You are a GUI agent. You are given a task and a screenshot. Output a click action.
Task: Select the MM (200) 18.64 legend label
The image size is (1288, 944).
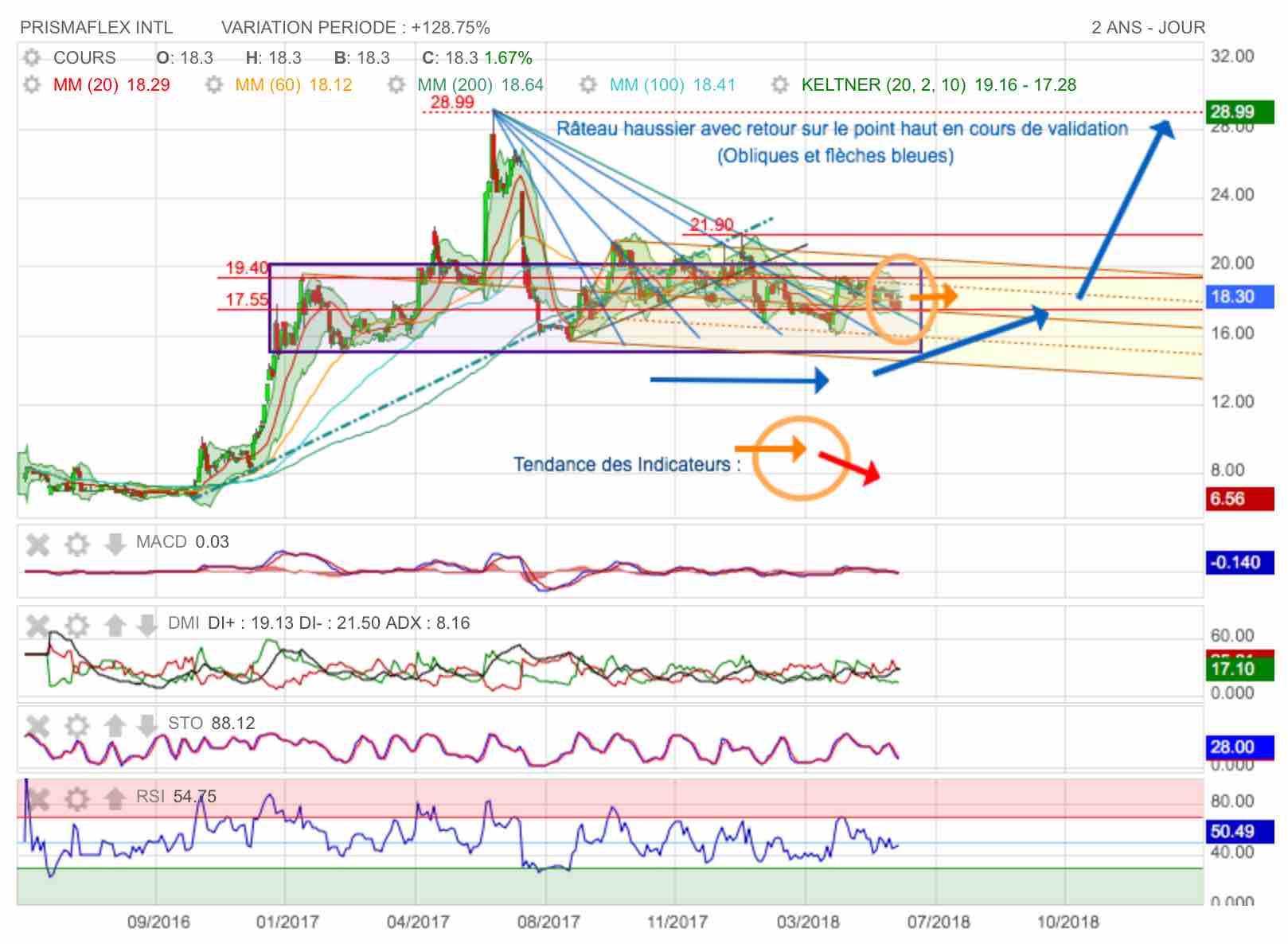tap(481, 84)
